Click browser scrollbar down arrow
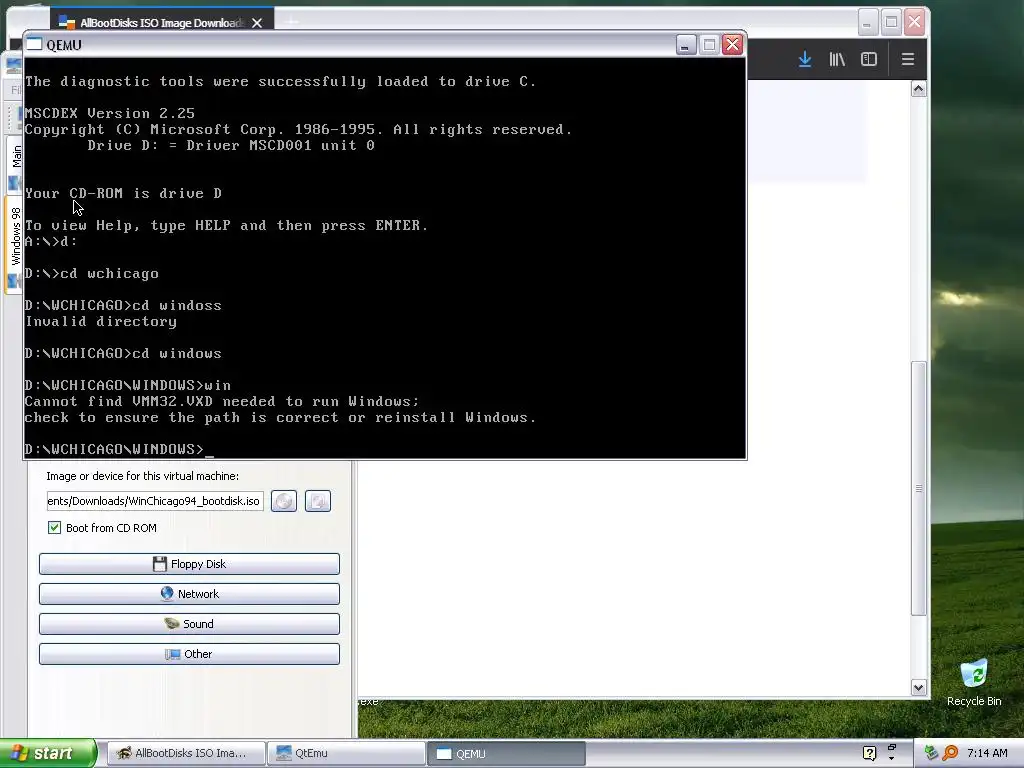 click(x=919, y=687)
